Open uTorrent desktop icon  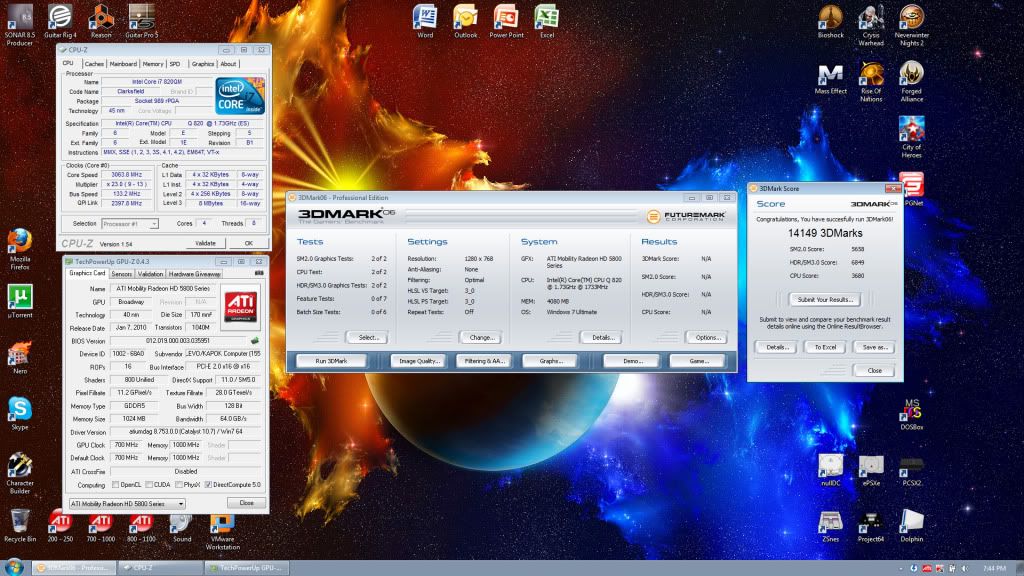20,300
